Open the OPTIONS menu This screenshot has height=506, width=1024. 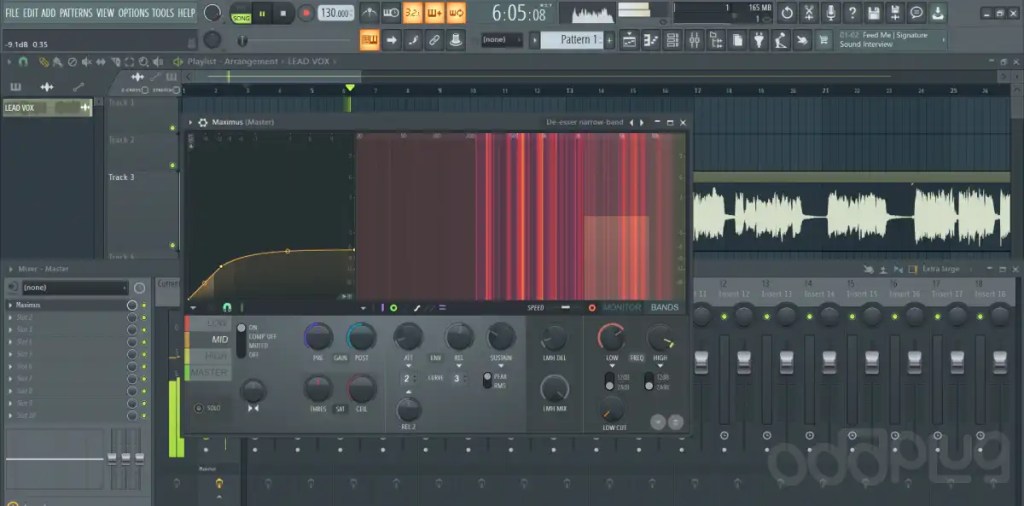pos(133,12)
